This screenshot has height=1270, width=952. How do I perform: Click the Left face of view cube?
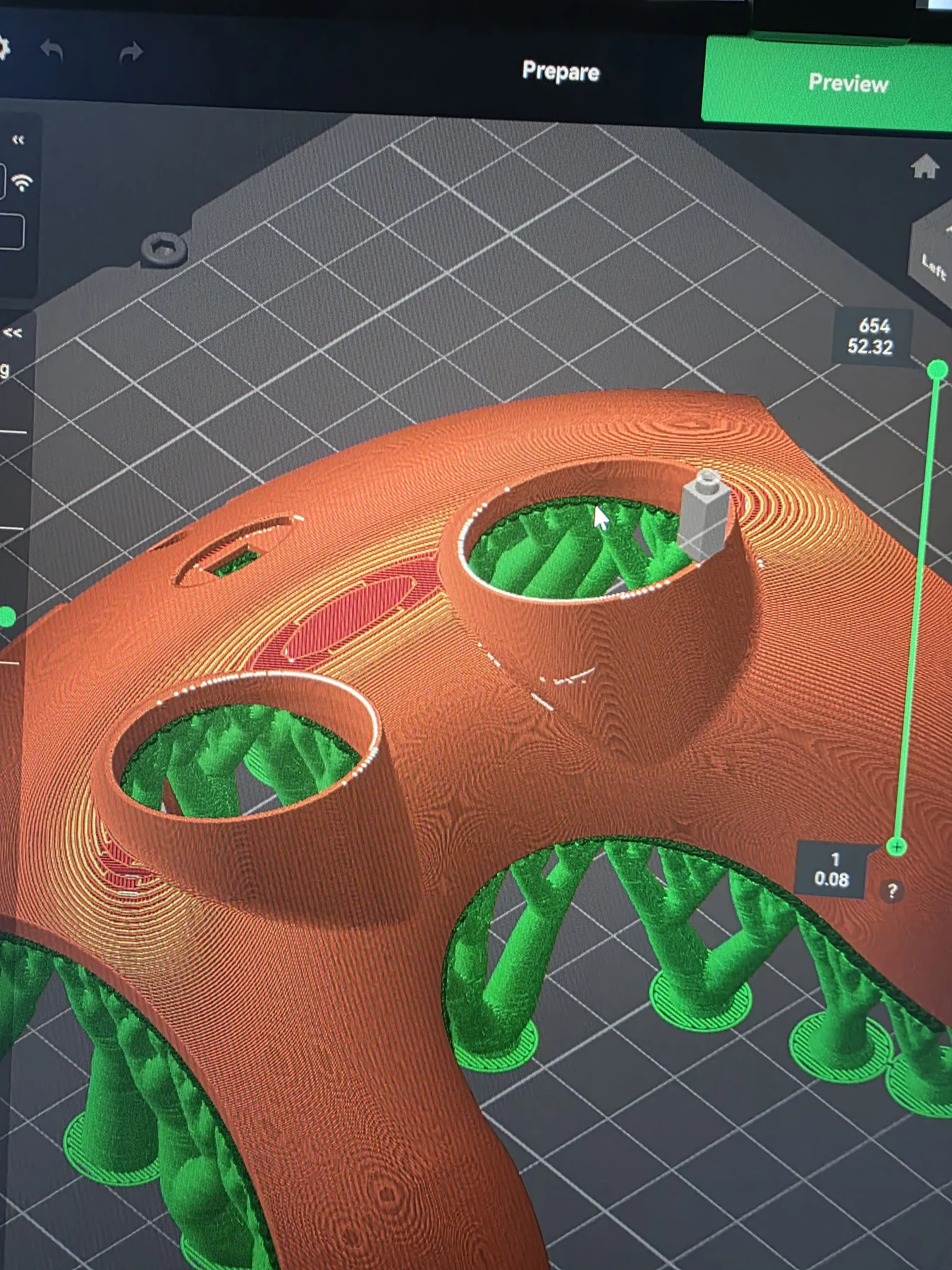tap(934, 267)
